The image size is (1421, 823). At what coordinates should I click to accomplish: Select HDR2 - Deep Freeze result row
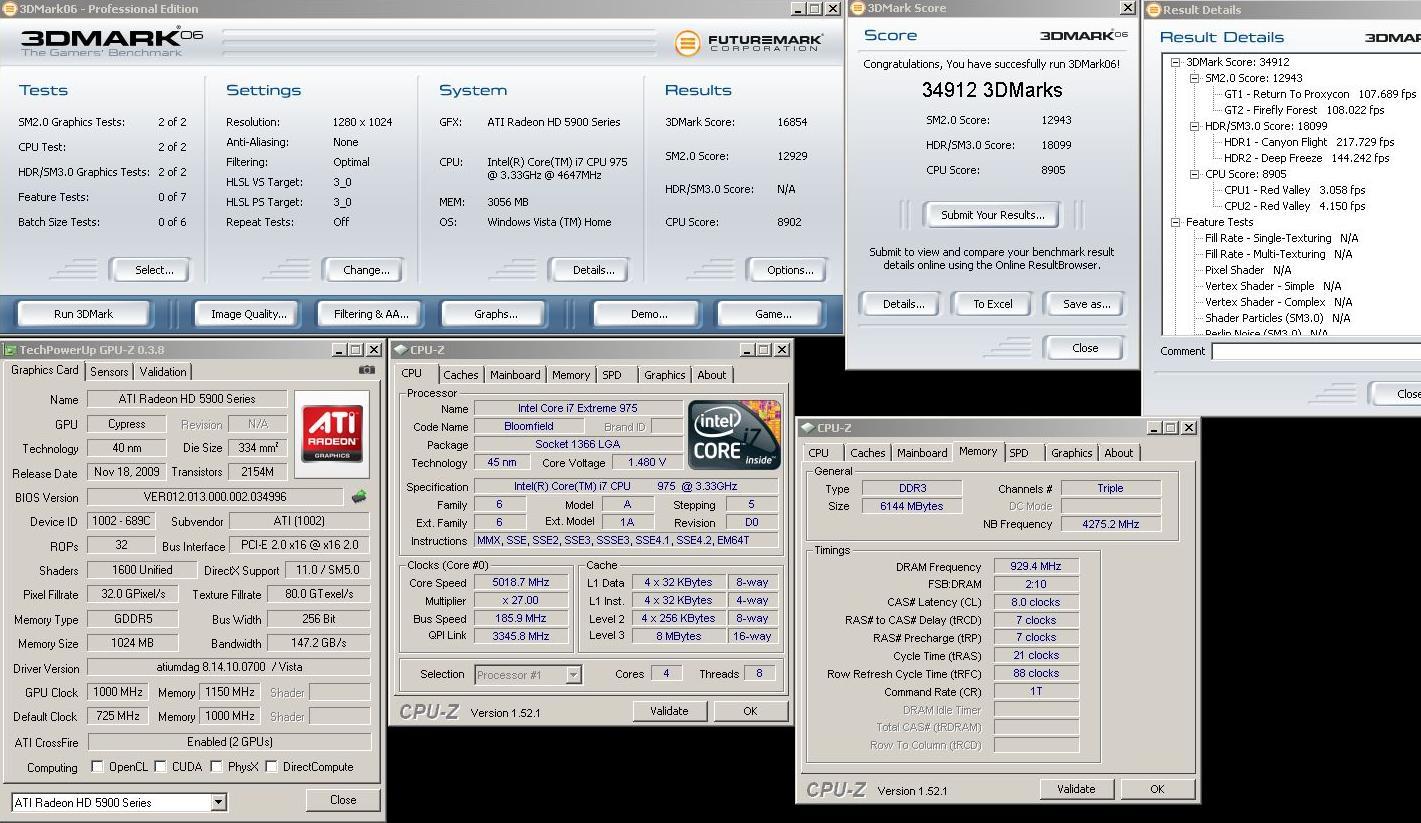tap(1307, 158)
